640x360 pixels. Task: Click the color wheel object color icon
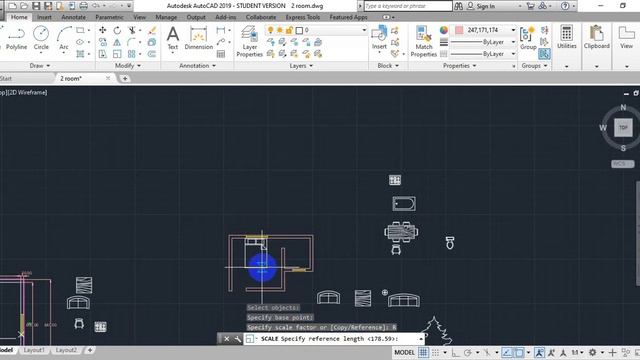pos(444,30)
